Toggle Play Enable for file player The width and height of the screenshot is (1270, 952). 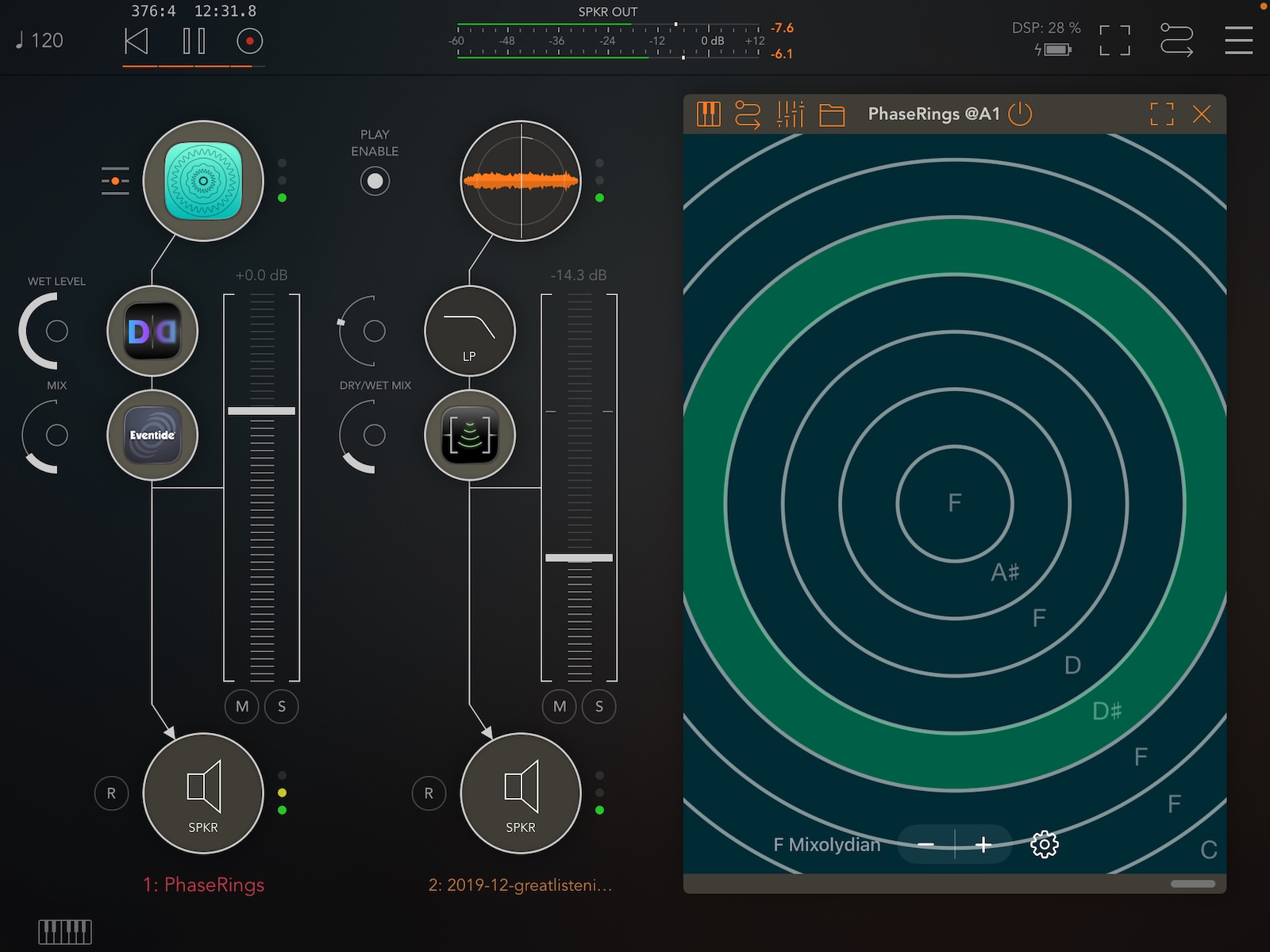pyautogui.click(x=375, y=181)
